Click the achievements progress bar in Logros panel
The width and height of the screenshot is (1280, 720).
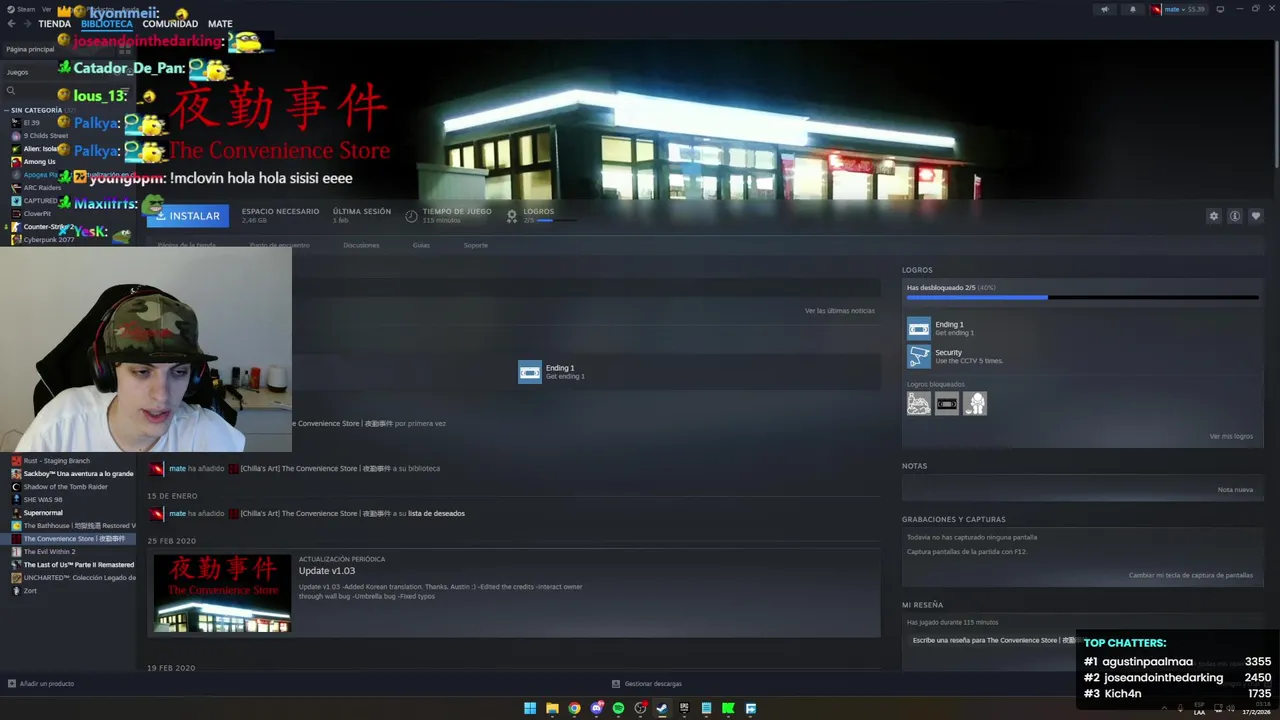[x=1082, y=297]
